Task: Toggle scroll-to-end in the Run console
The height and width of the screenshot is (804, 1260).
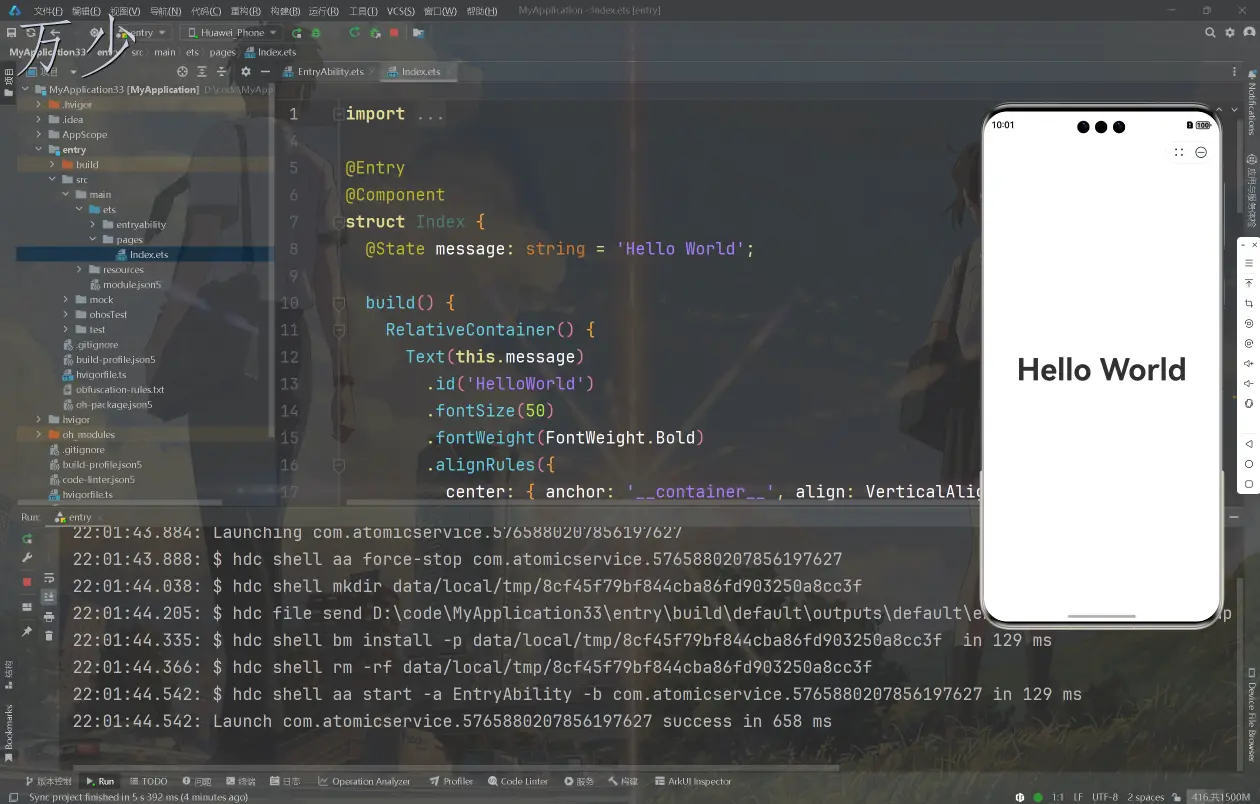Action: [48, 597]
